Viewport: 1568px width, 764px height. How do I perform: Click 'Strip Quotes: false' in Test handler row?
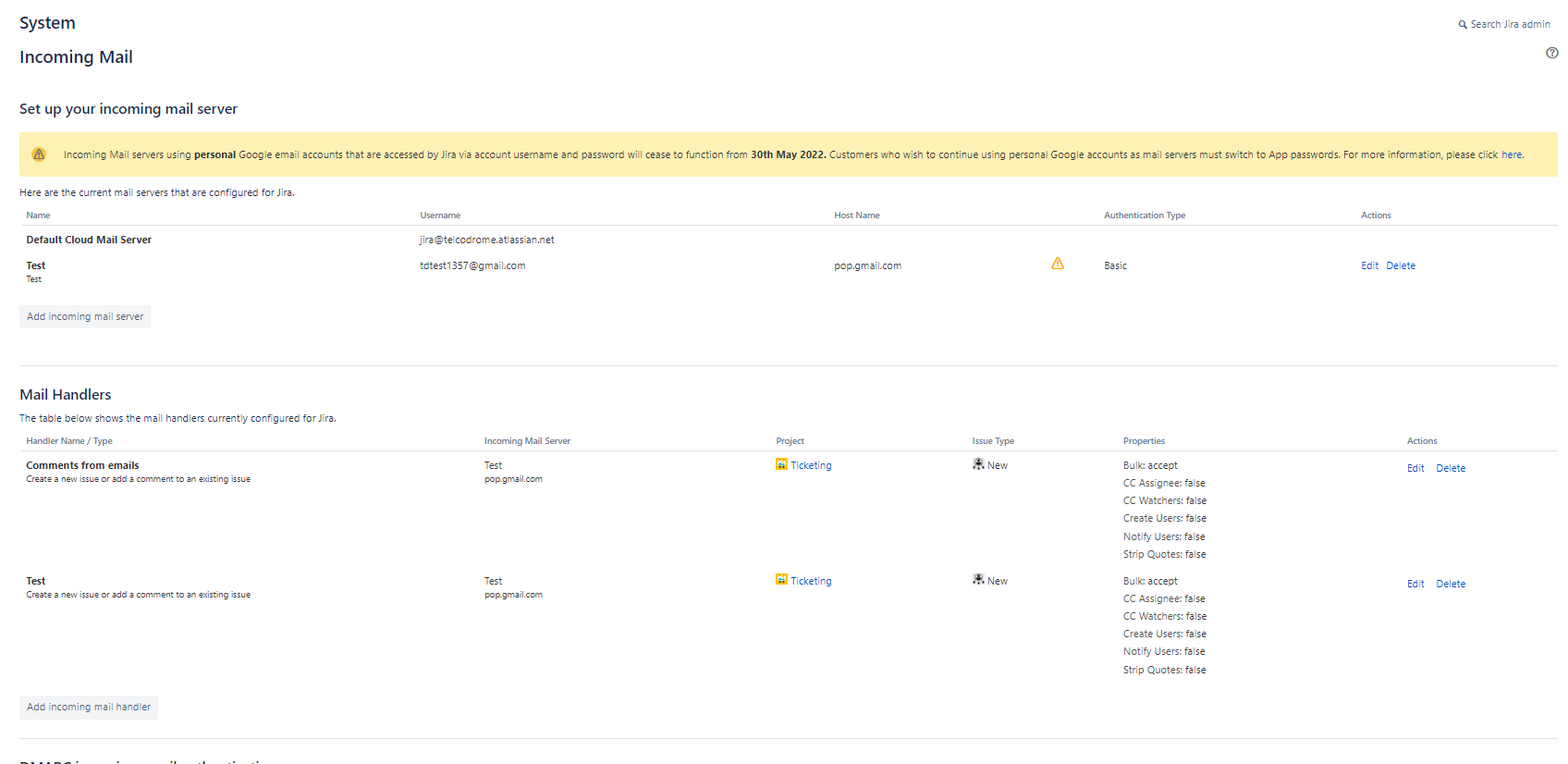(x=1164, y=670)
